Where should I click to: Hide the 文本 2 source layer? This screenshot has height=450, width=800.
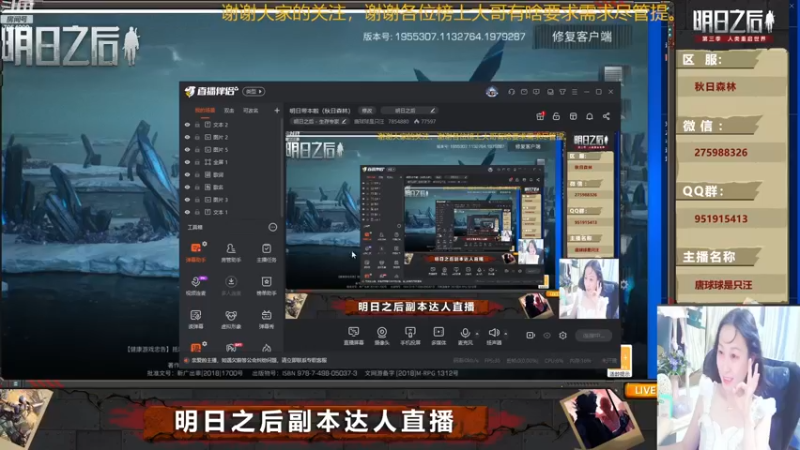[x=187, y=124]
